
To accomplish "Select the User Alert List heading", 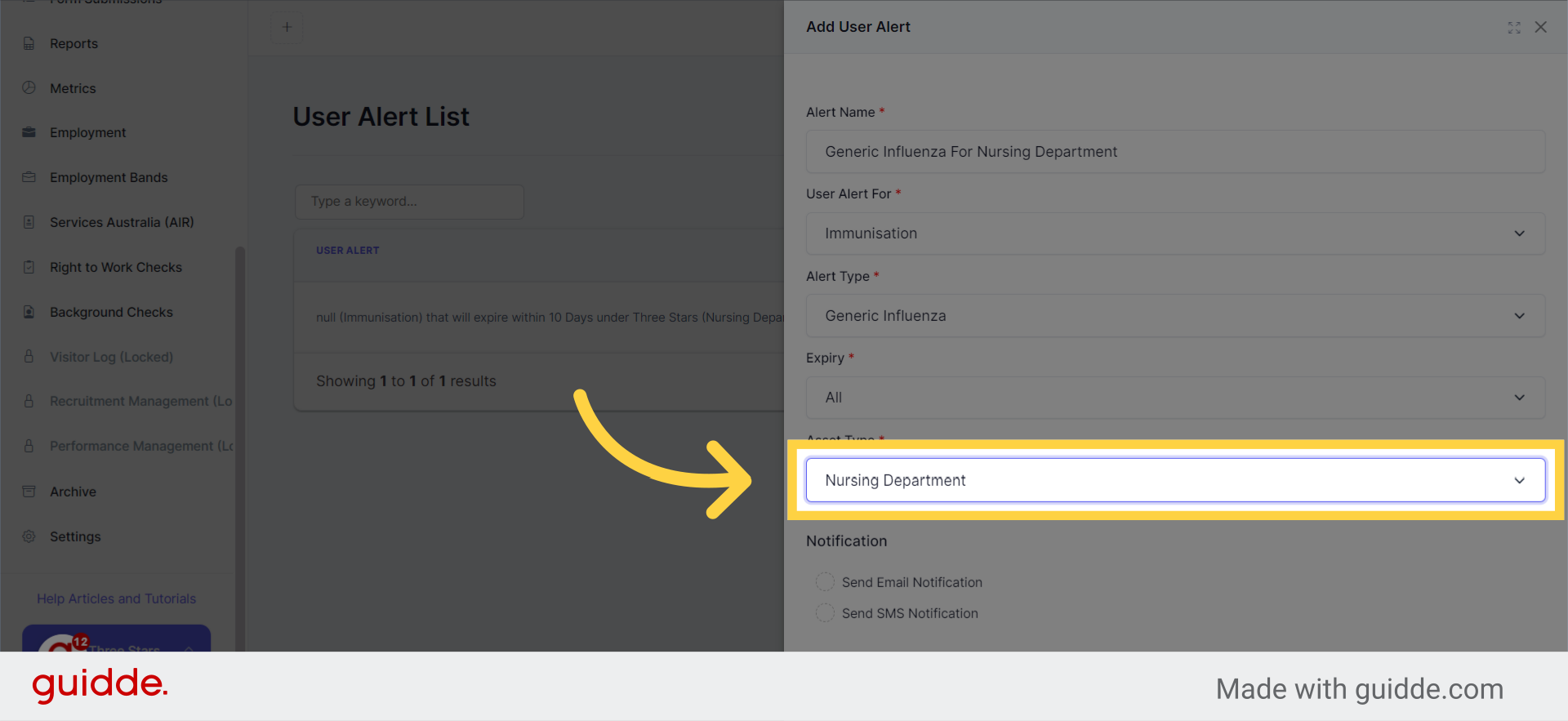I will coord(381,117).
